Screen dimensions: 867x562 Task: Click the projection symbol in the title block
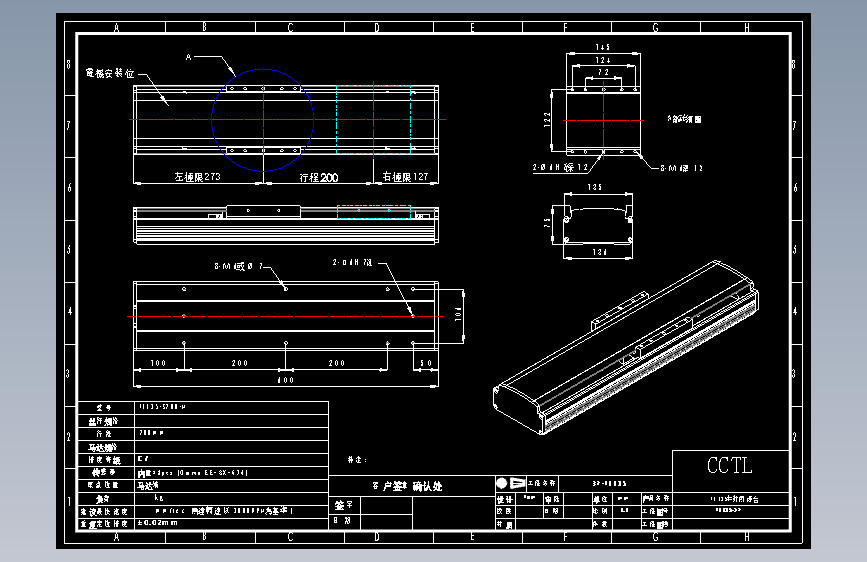[510, 483]
